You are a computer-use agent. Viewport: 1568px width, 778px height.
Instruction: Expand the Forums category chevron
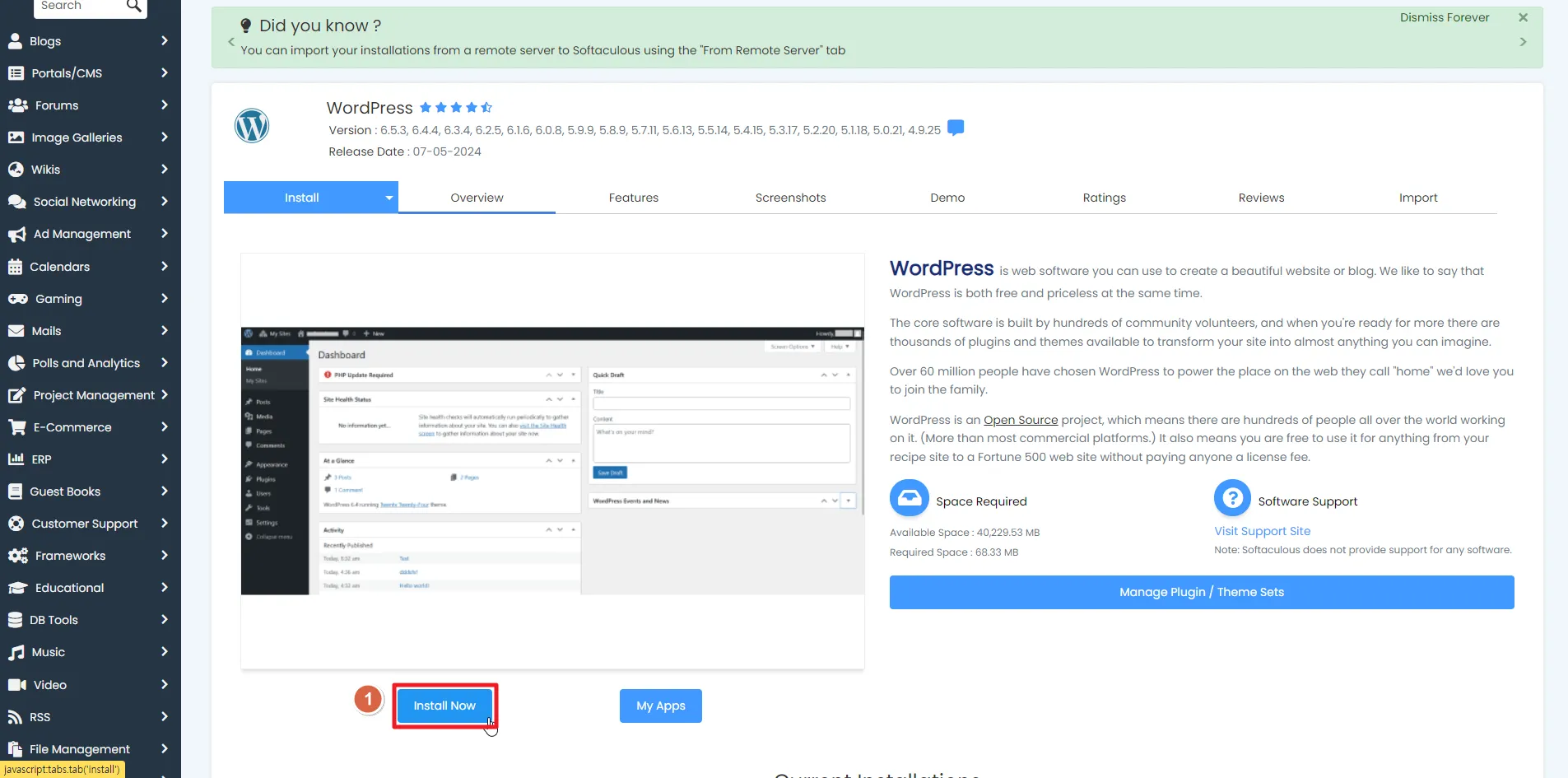(165, 105)
